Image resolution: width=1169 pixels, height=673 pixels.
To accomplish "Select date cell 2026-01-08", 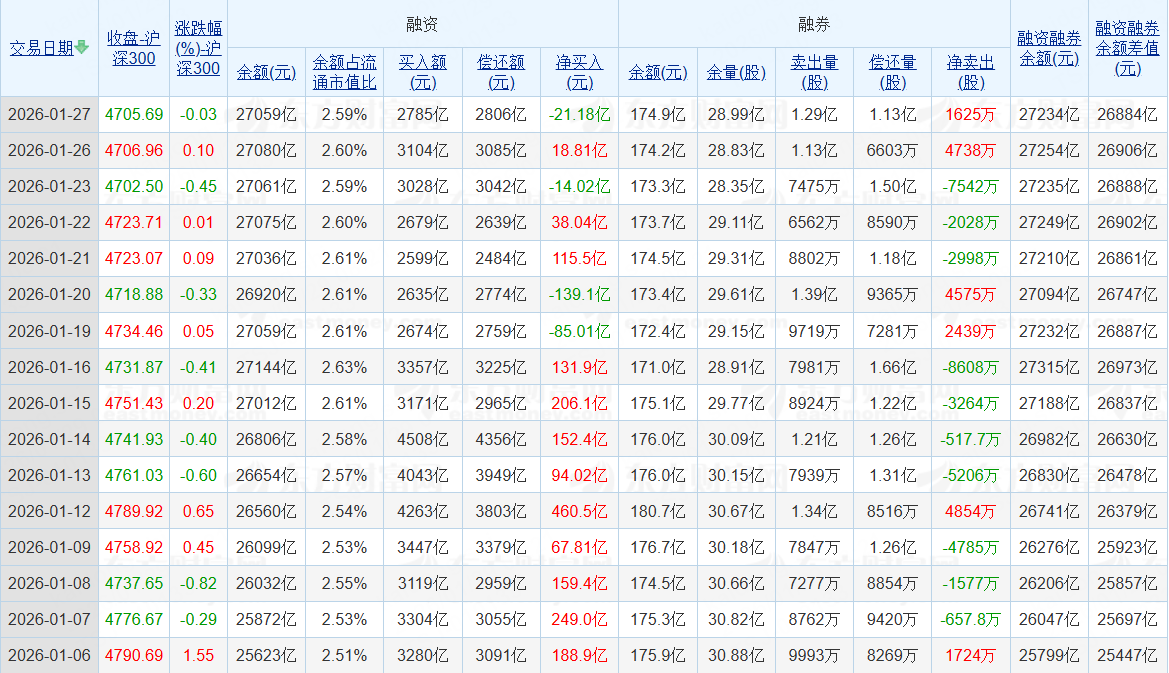I will coord(49,583).
